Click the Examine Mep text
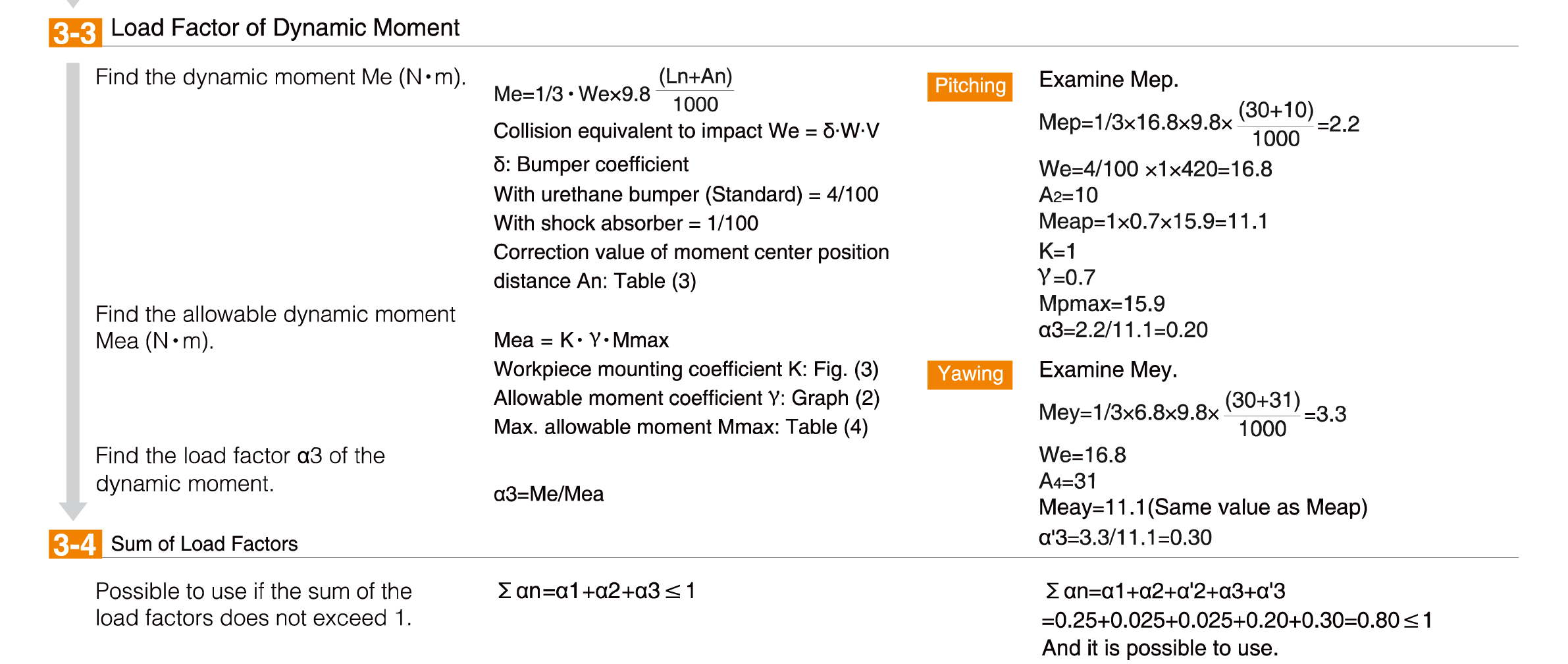The image size is (1568, 664). (x=1109, y=80)
